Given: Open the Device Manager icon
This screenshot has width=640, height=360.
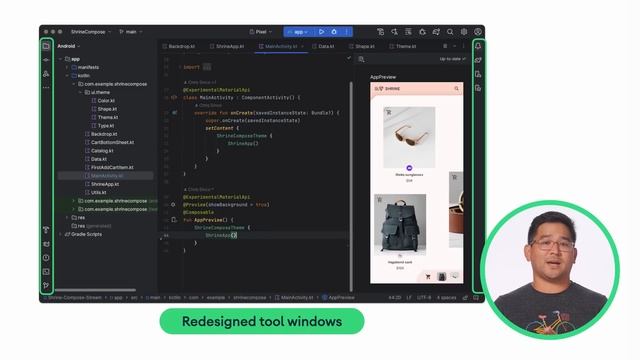Looking at the screenshot, I should tap(478, 74).
